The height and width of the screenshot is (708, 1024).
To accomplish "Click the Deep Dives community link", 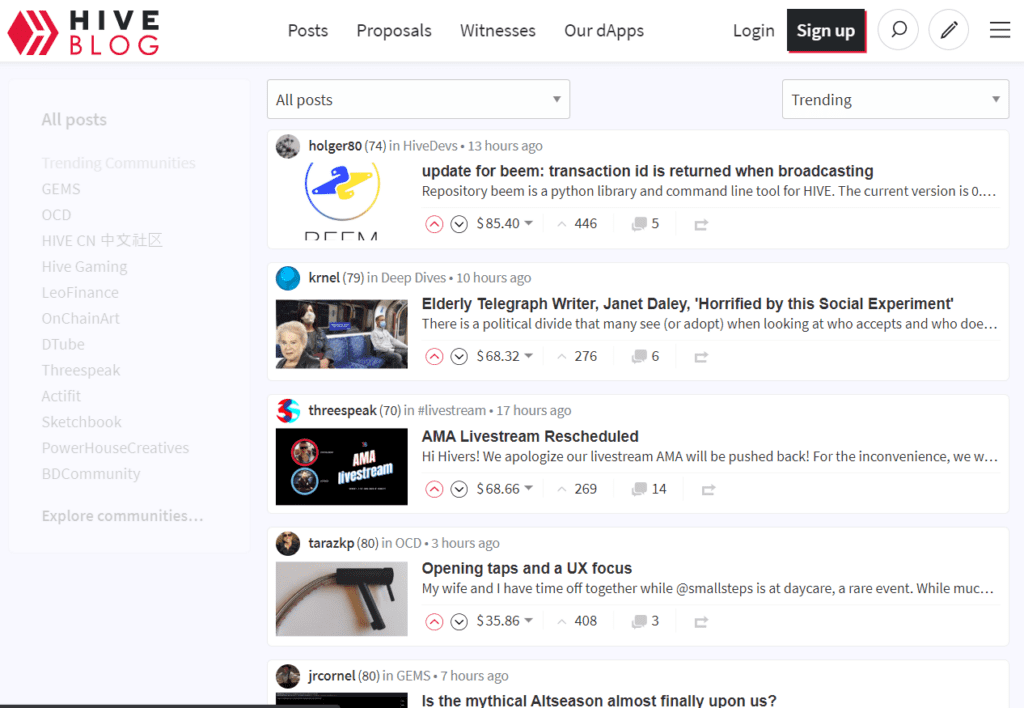I will pos(413,278).
